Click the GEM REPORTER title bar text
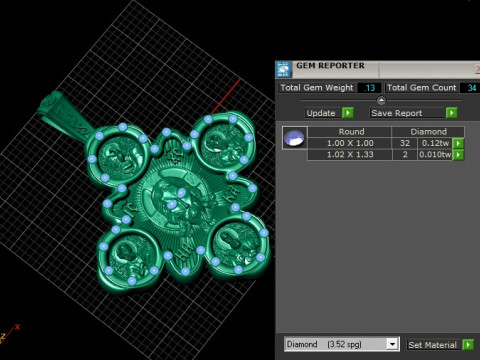Screen dimensions: 480x360 tap(330, 66)
